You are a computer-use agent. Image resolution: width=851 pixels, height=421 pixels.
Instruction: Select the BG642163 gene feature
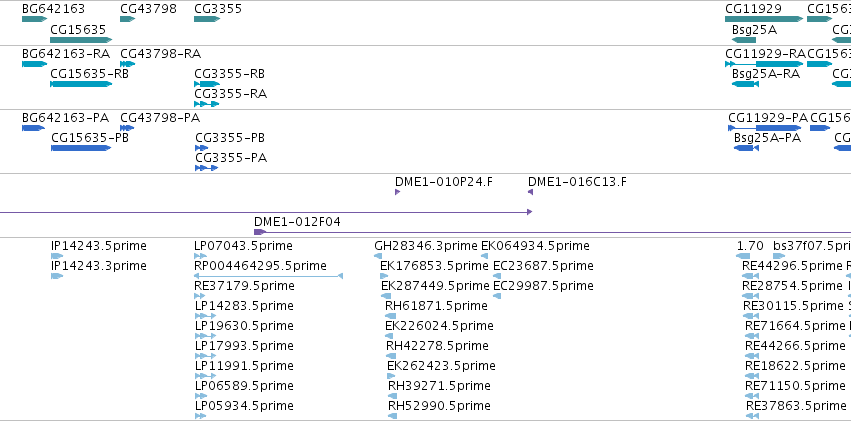[x=35, y=19]
